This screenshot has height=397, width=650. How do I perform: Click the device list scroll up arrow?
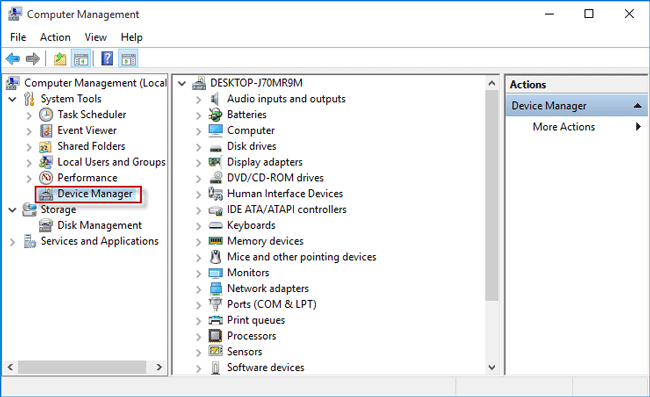tap(492, 83)
